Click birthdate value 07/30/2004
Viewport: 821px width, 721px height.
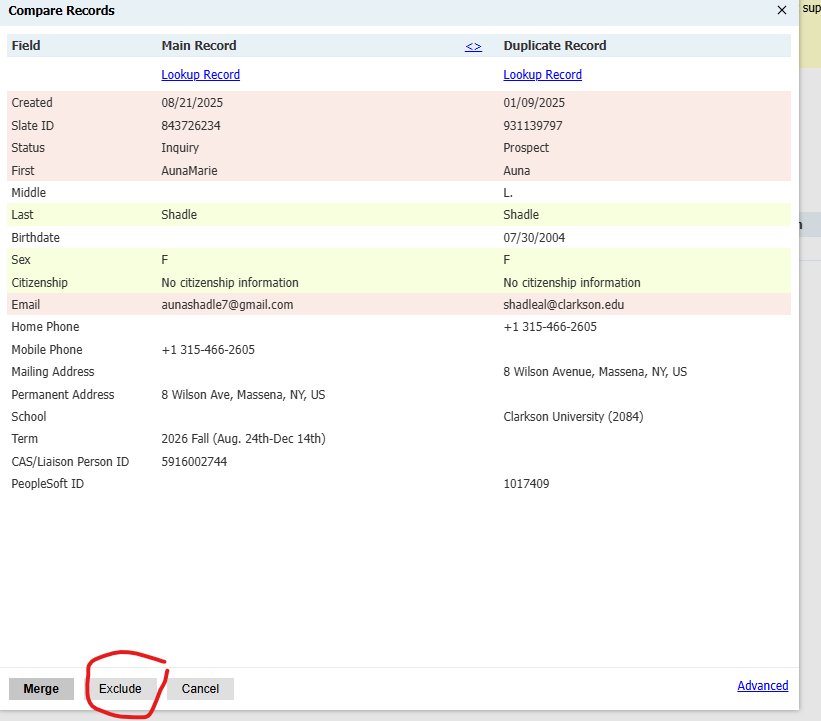(x=534, y=238)
